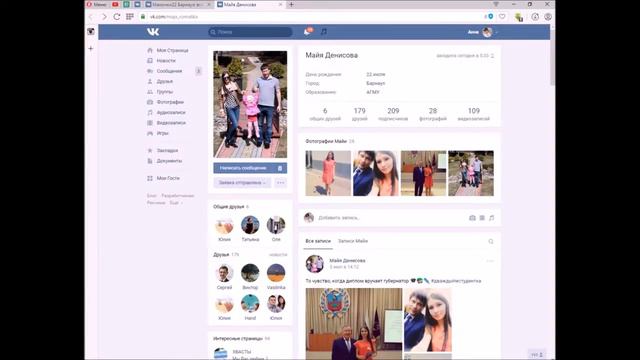
Task: Click the plus icon in Opera sidebar
Action: tap(91, 49)
